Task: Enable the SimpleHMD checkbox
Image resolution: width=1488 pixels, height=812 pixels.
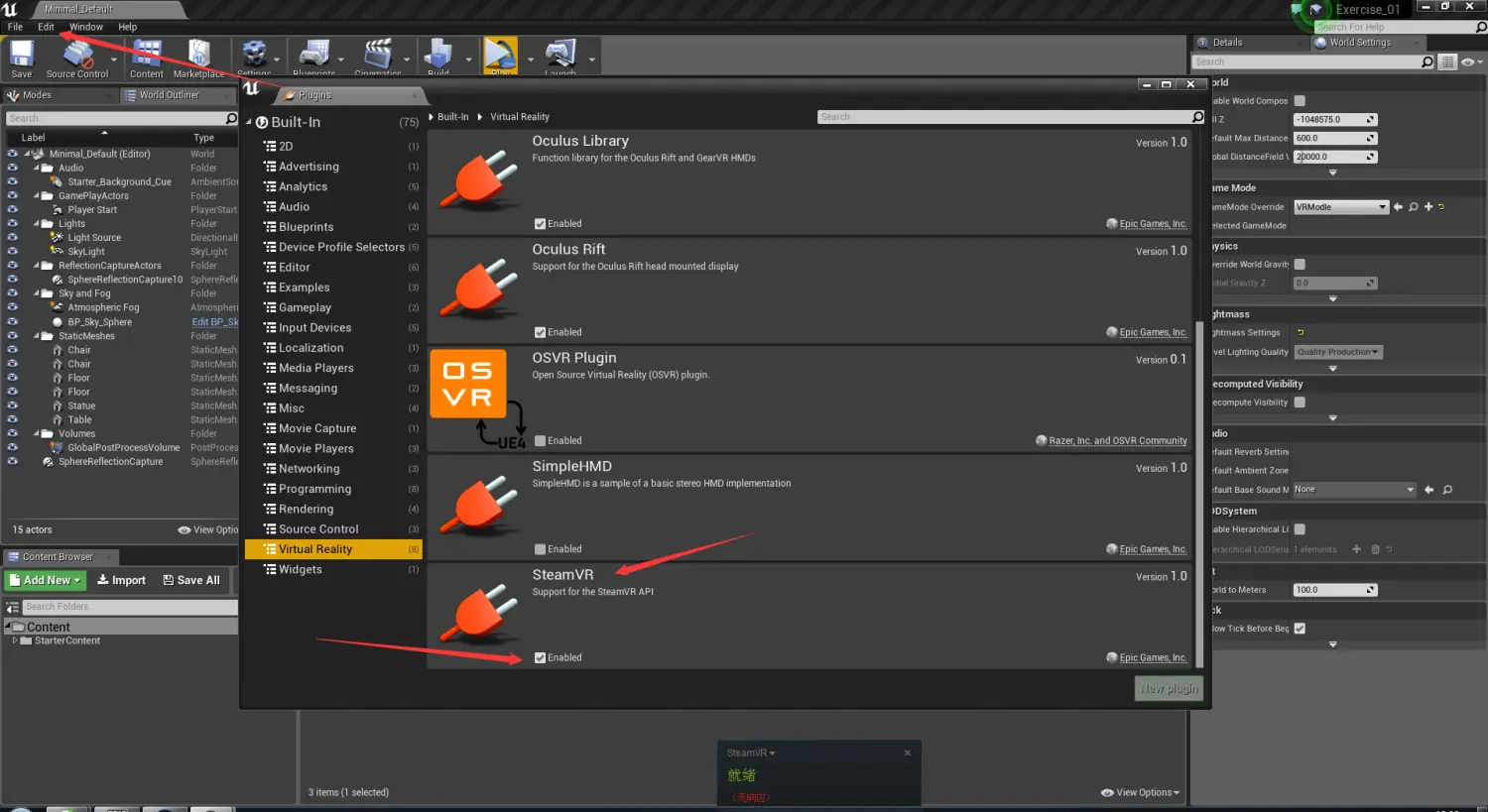Action: tap(540, 549)
